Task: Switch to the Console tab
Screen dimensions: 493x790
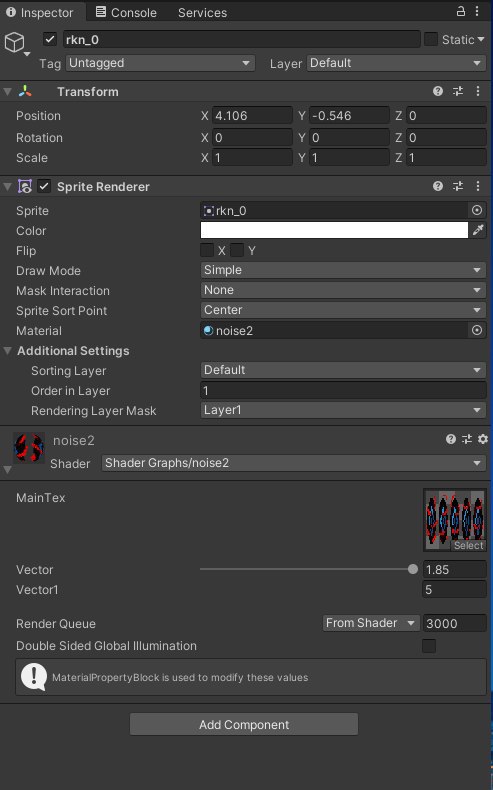Action: (126, 13)
